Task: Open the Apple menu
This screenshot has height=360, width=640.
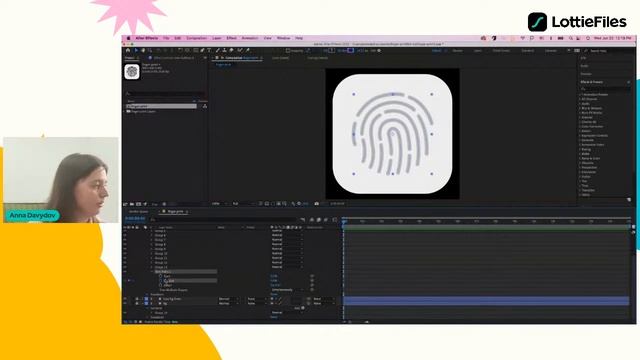Action: click(x=129, y=38)
